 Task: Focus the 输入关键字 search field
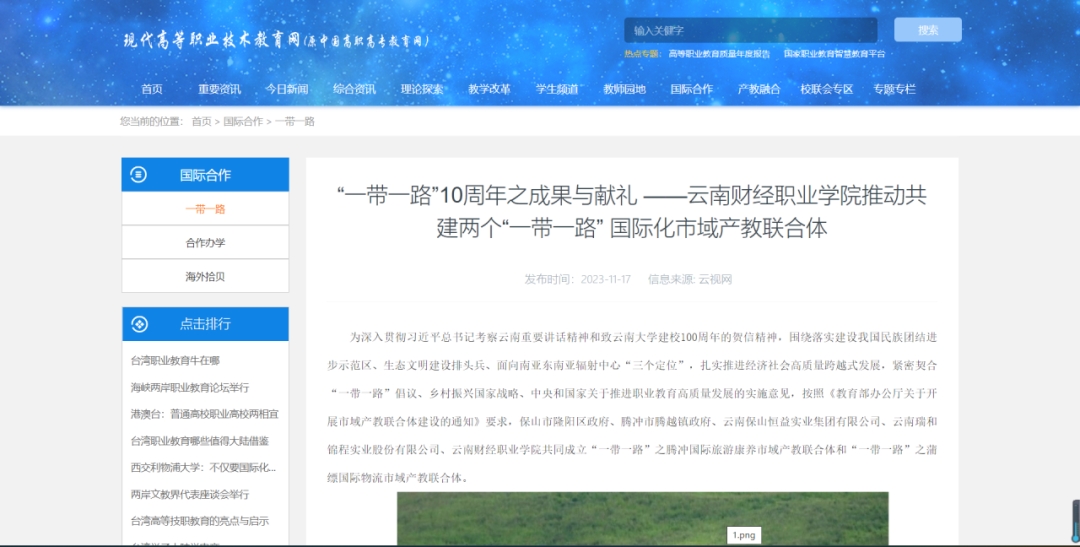(750, 30)
